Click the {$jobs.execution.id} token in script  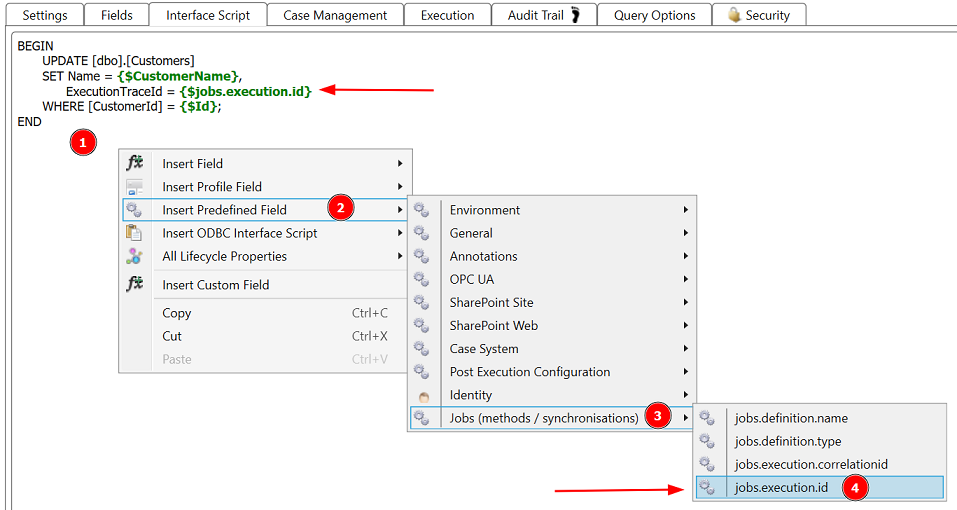tap(245, 92)
